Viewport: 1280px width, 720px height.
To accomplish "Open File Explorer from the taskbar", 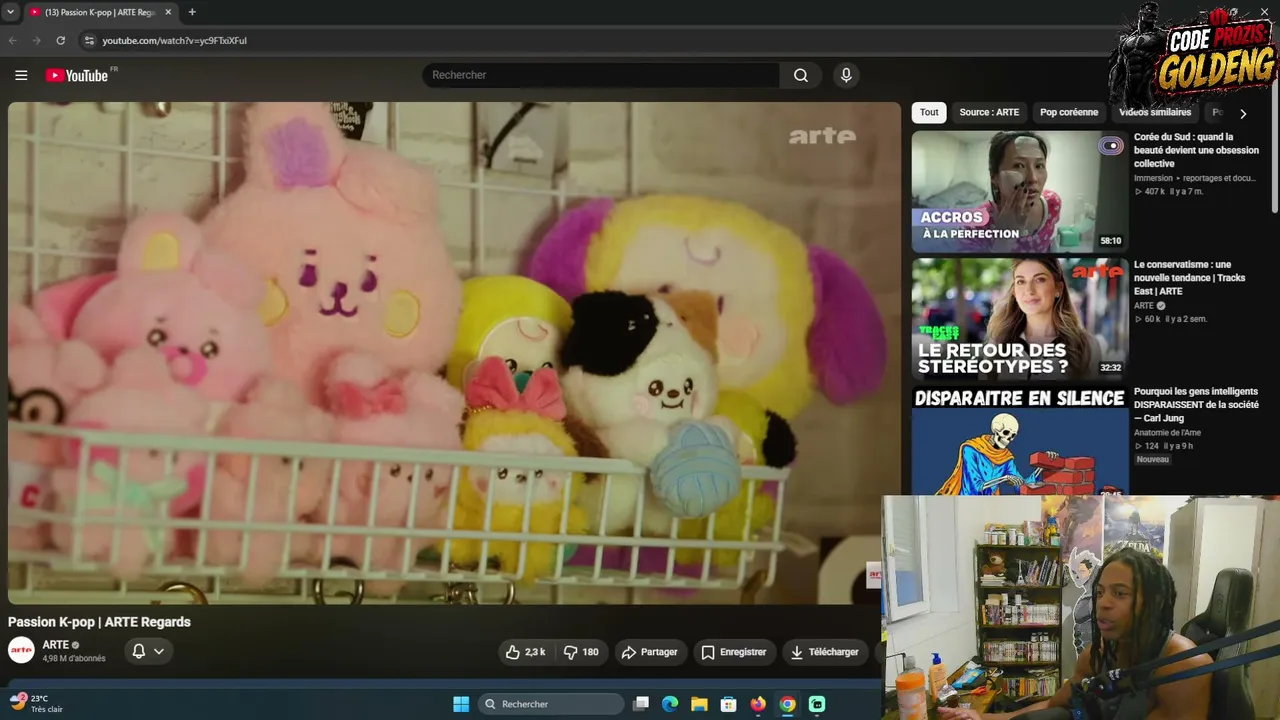I will coord(699,704).
